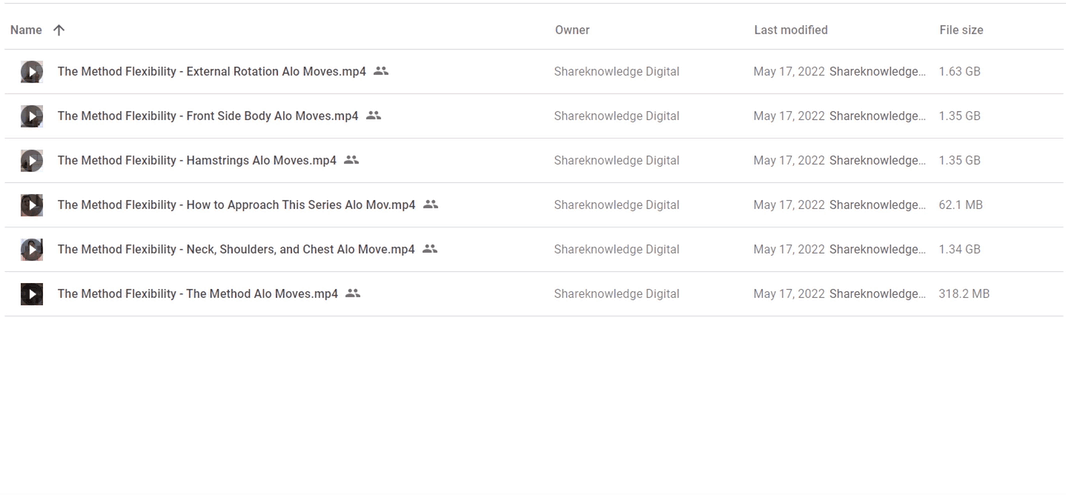The height and width of the screenshot is (495, 1066).
Task: Open External Rotation Alo Moves.mp4 file
Action: point(211,72)
